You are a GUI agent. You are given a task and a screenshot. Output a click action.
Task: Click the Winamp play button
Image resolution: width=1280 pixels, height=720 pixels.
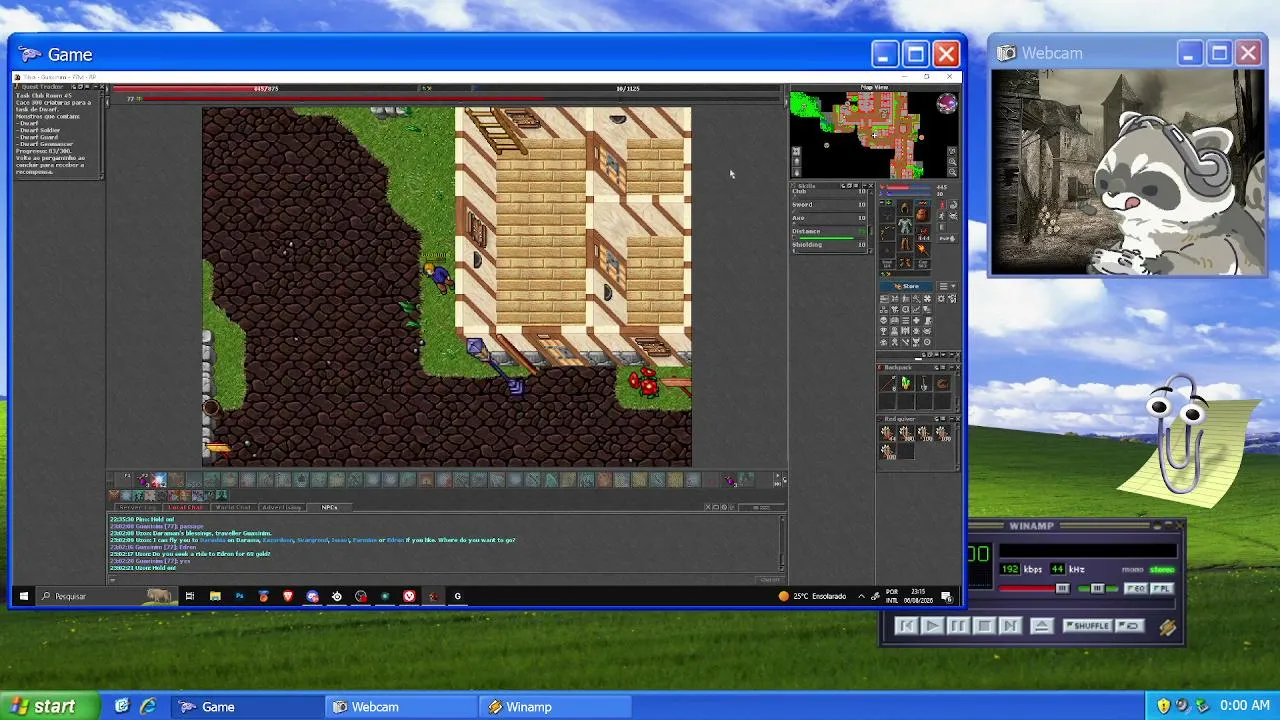pos(931,626)
